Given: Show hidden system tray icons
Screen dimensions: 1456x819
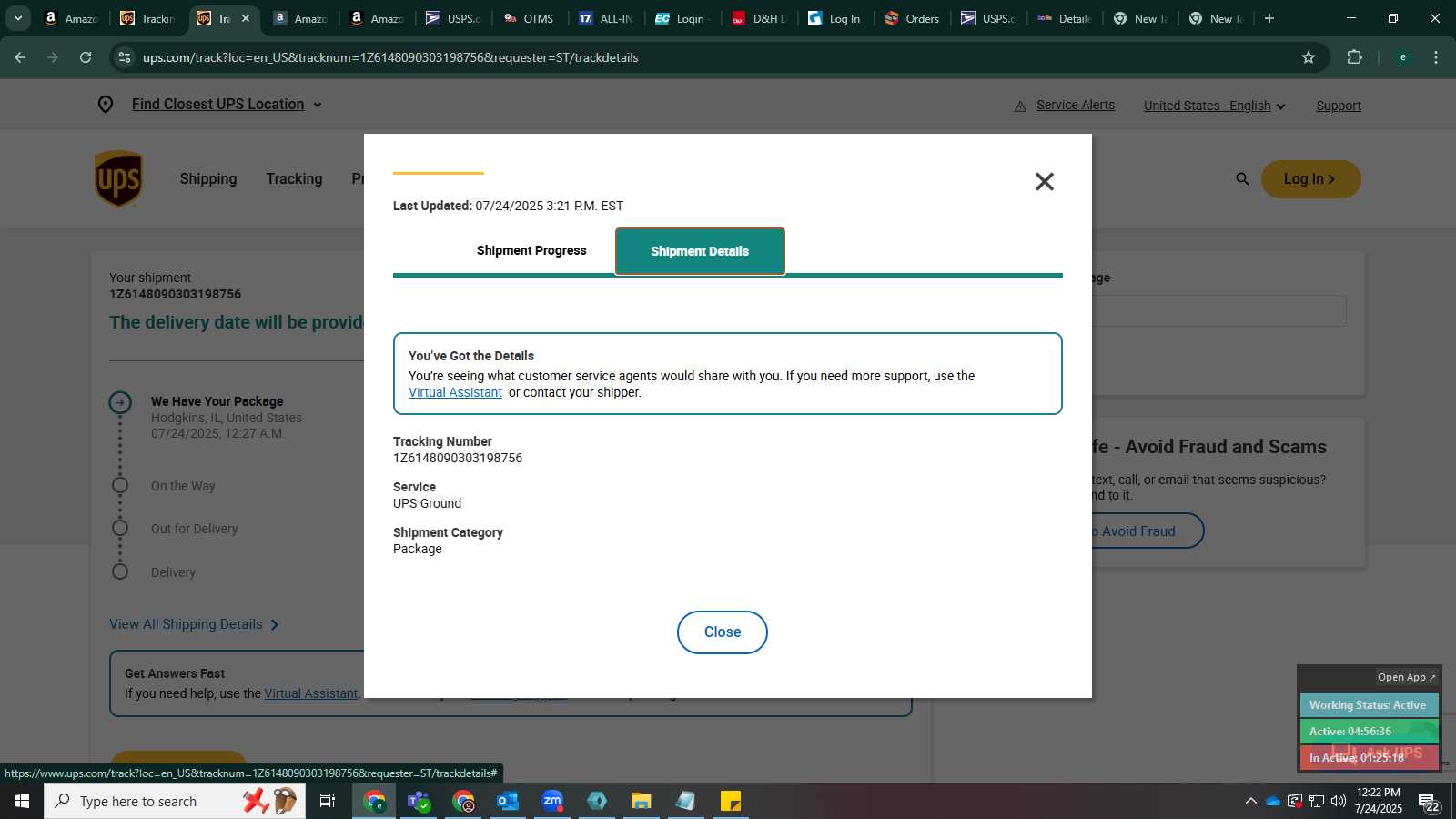Looking at the screenshot, I should pyautogui.click(x=1250, y=801).
